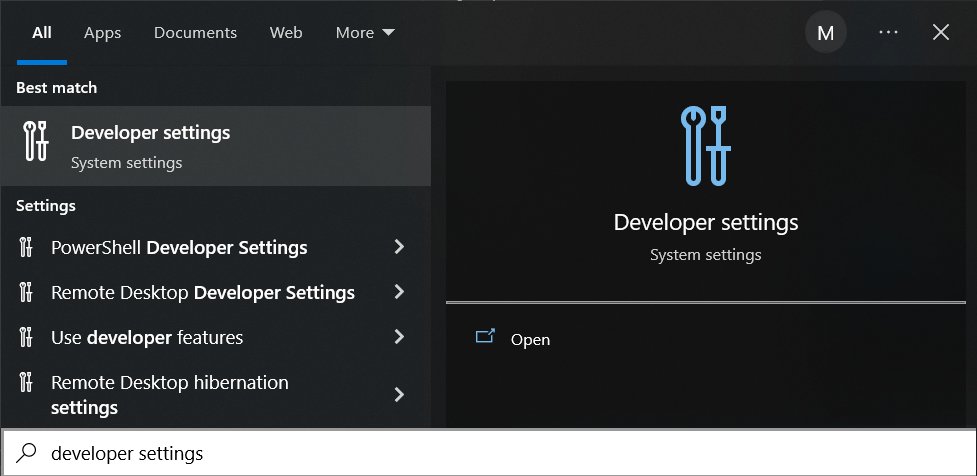This screenshot has width=977, height=476.
Task: Click Open in the preview pane
Action: pyautogui.click(x=530, y=340)
